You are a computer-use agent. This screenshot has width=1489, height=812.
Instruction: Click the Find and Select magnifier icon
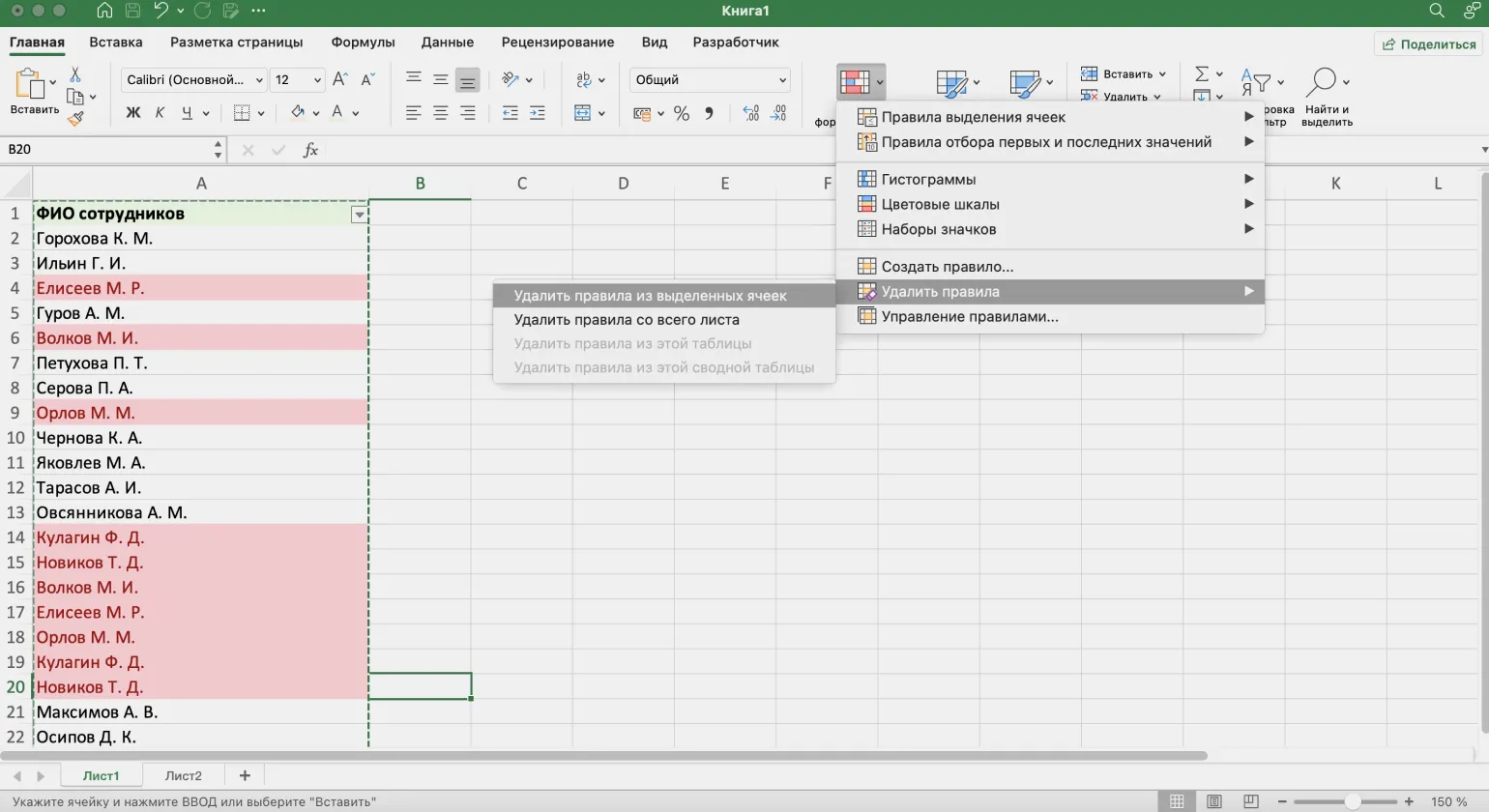1321,82
